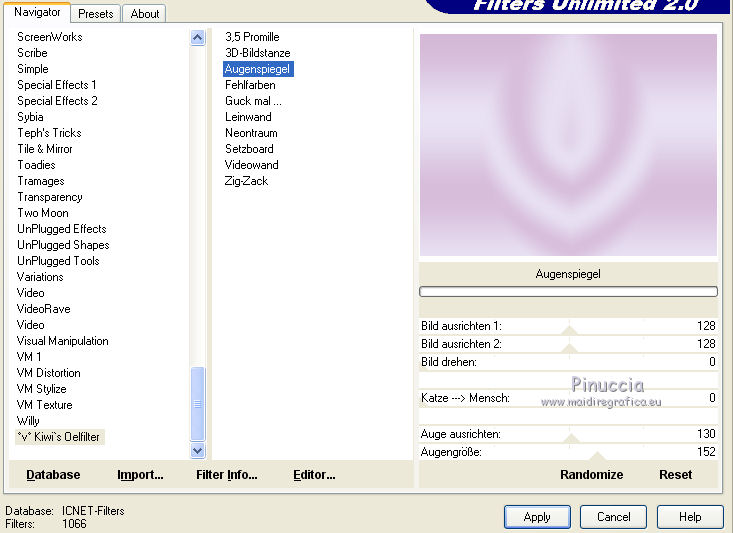This screenshot has height=533, width=733.
Task: Open the Import... dialog
Action: pos(140,475)
